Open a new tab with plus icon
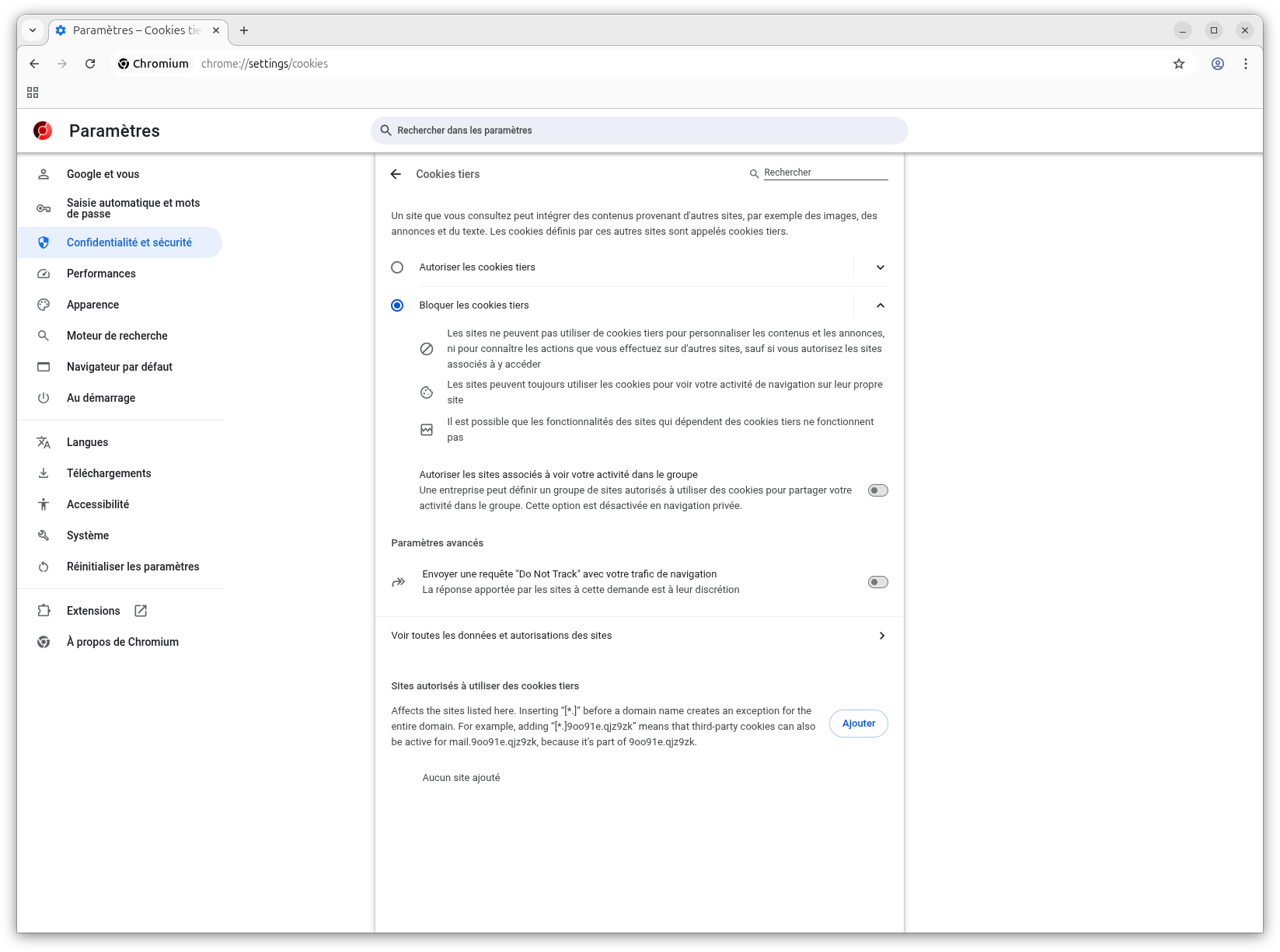Image resolution: width=1280 pixels, height=952 pixels. coord(244,30)
